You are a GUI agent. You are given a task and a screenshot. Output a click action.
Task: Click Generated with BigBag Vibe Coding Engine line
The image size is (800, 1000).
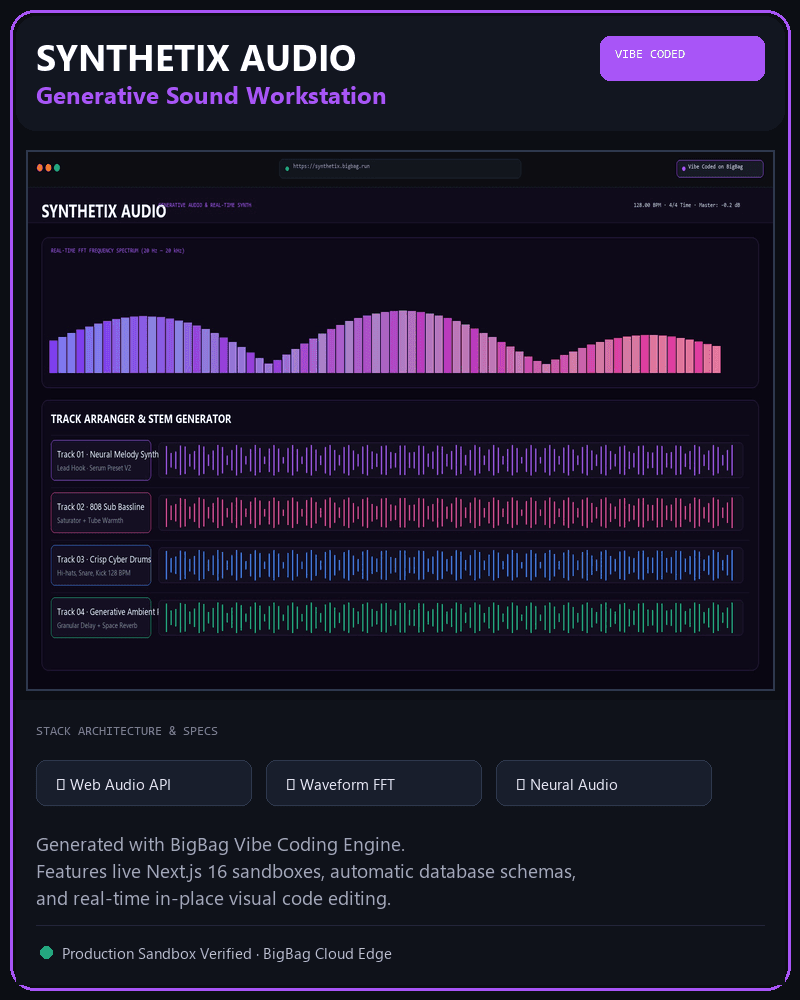click(x=220, y=844)
